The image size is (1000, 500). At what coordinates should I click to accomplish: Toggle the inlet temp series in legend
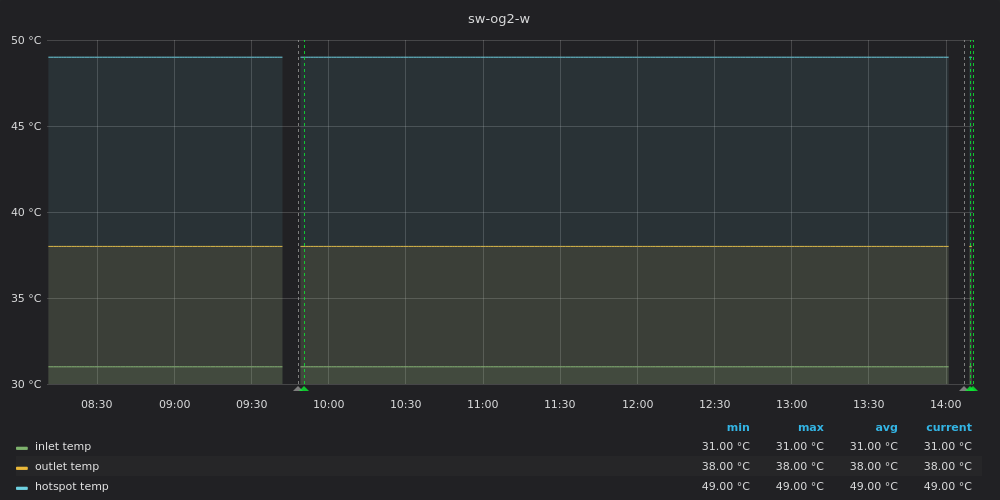[63, 447]
